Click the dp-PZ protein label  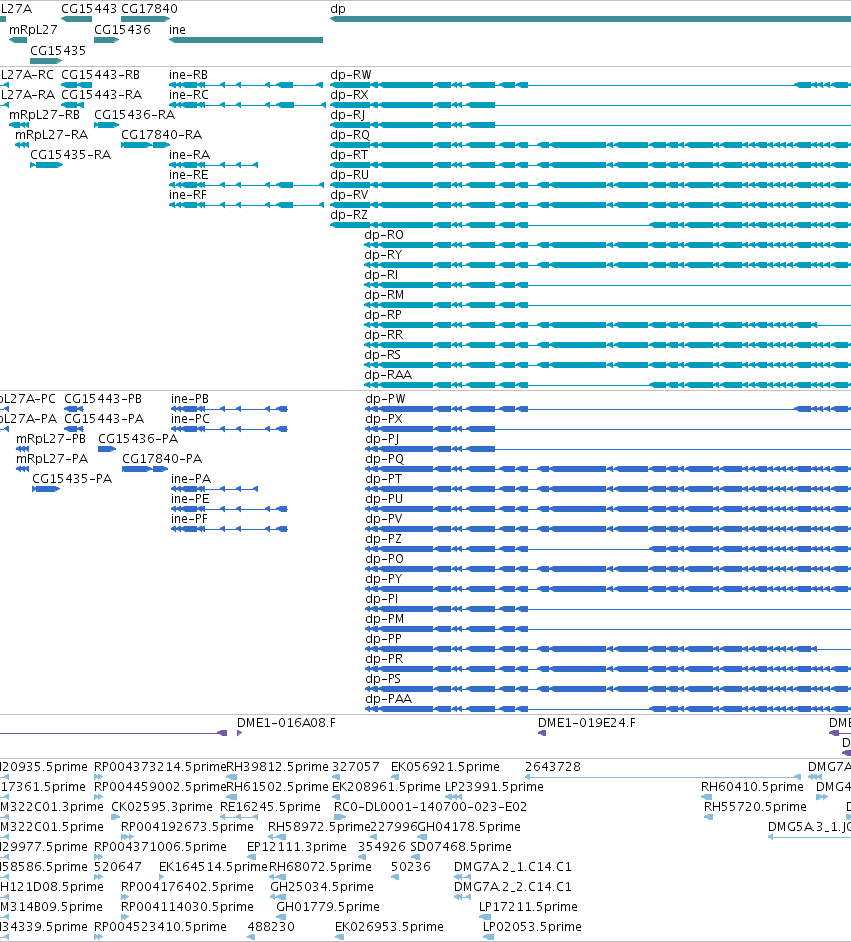pos(384,538)
